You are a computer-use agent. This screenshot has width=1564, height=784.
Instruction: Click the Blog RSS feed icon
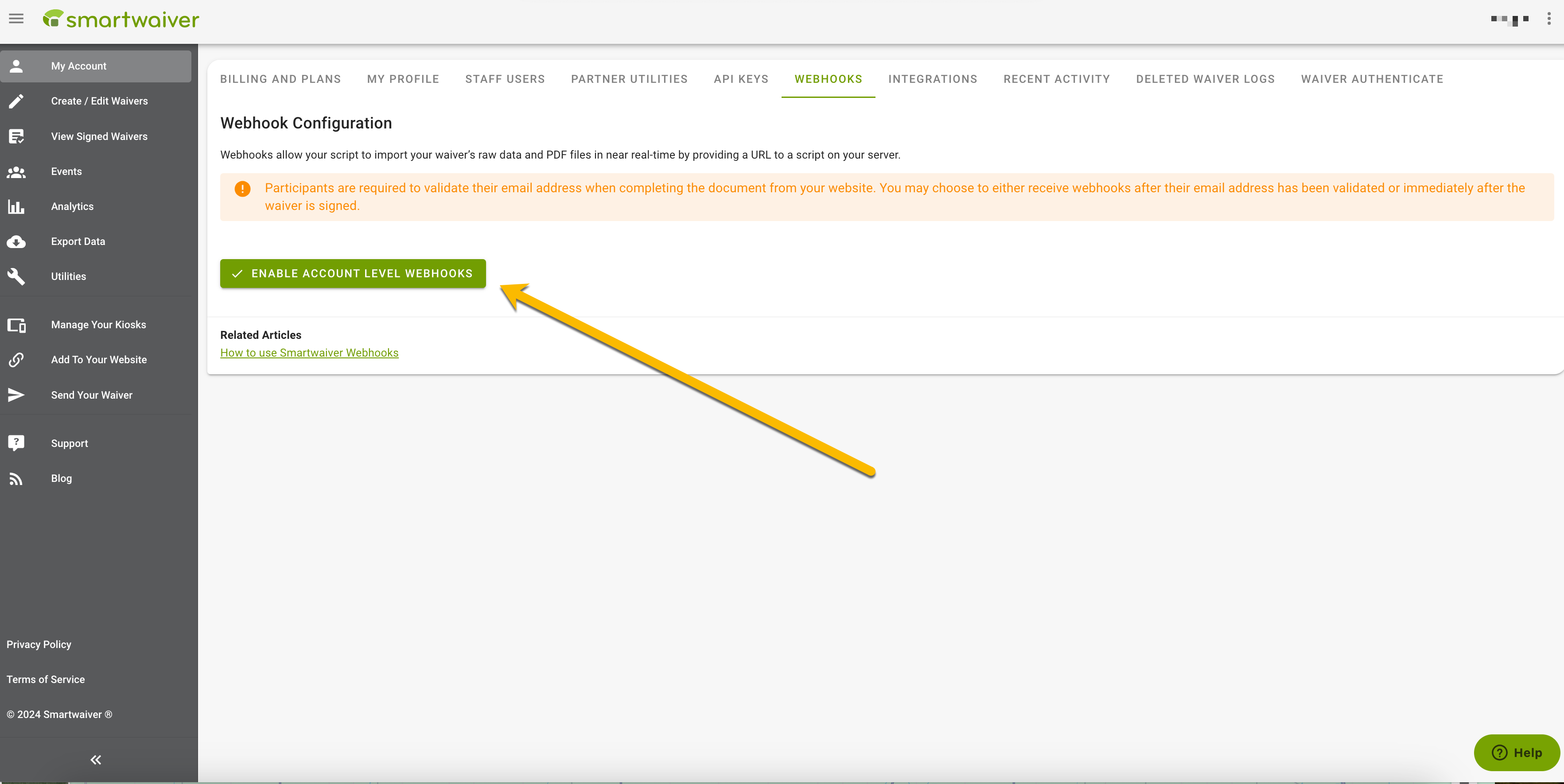coord(16,479)
